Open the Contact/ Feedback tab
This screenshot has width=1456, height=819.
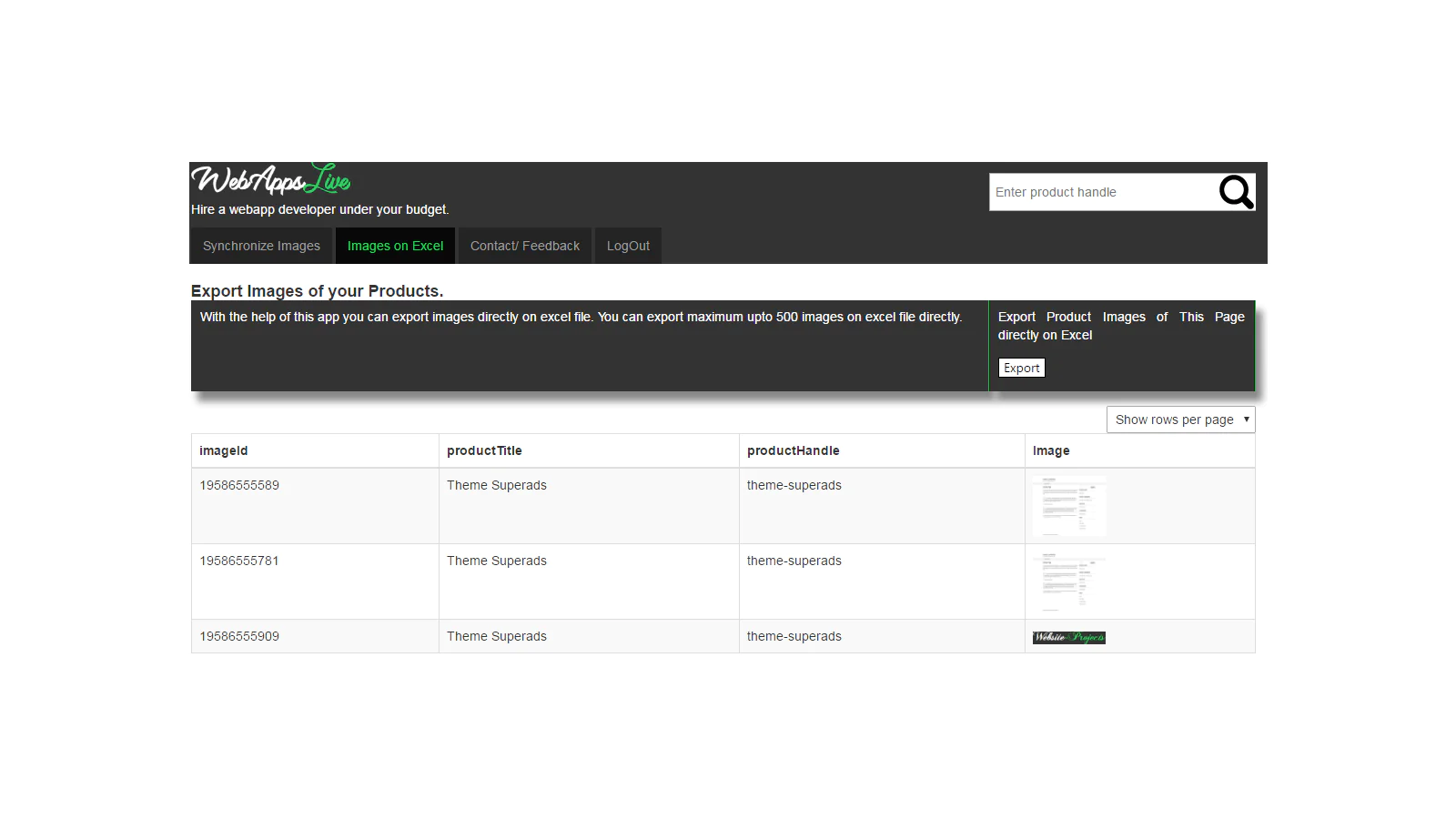pyautogui.click(x=524, y=246)
